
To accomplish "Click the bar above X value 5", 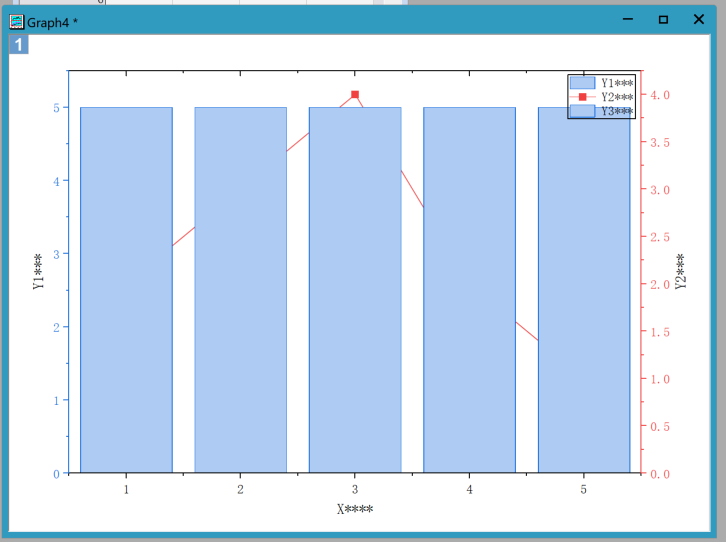I will click(584, 290).
